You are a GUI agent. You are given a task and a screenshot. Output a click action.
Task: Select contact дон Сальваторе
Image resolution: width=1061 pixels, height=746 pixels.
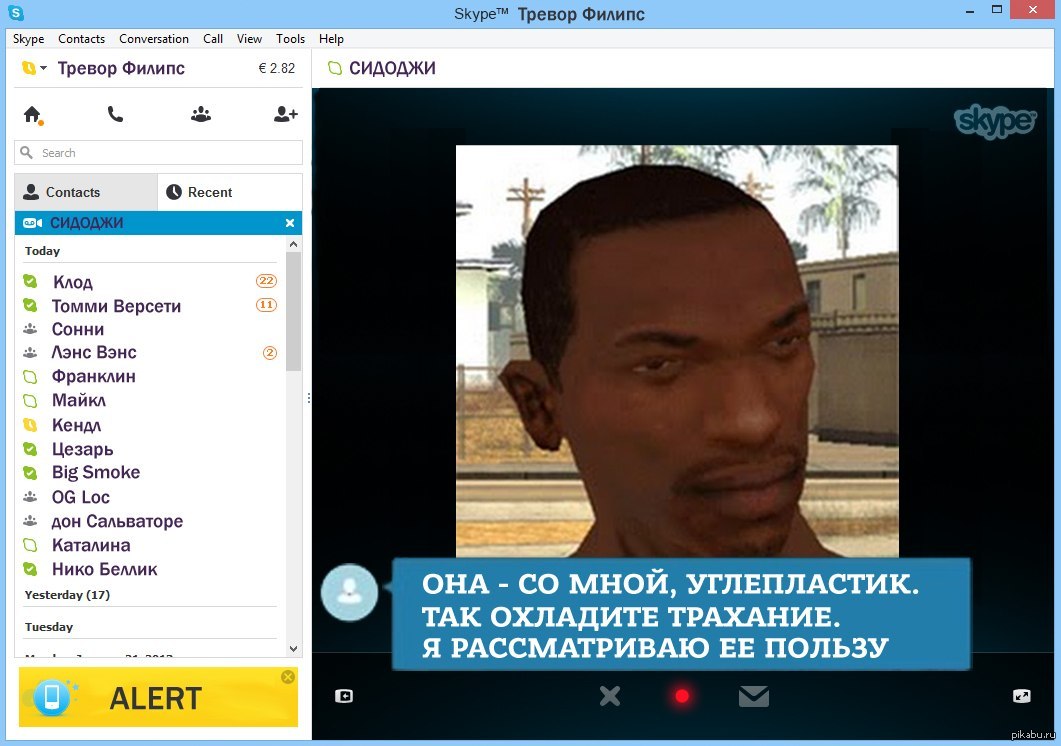point(117,521)
